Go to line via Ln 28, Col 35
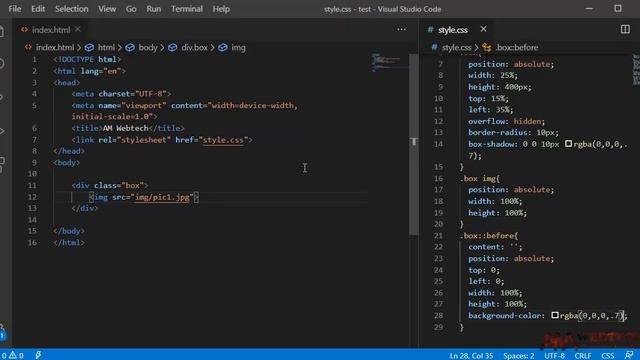The width and height of the screenshot is (640, 360). 471,356
